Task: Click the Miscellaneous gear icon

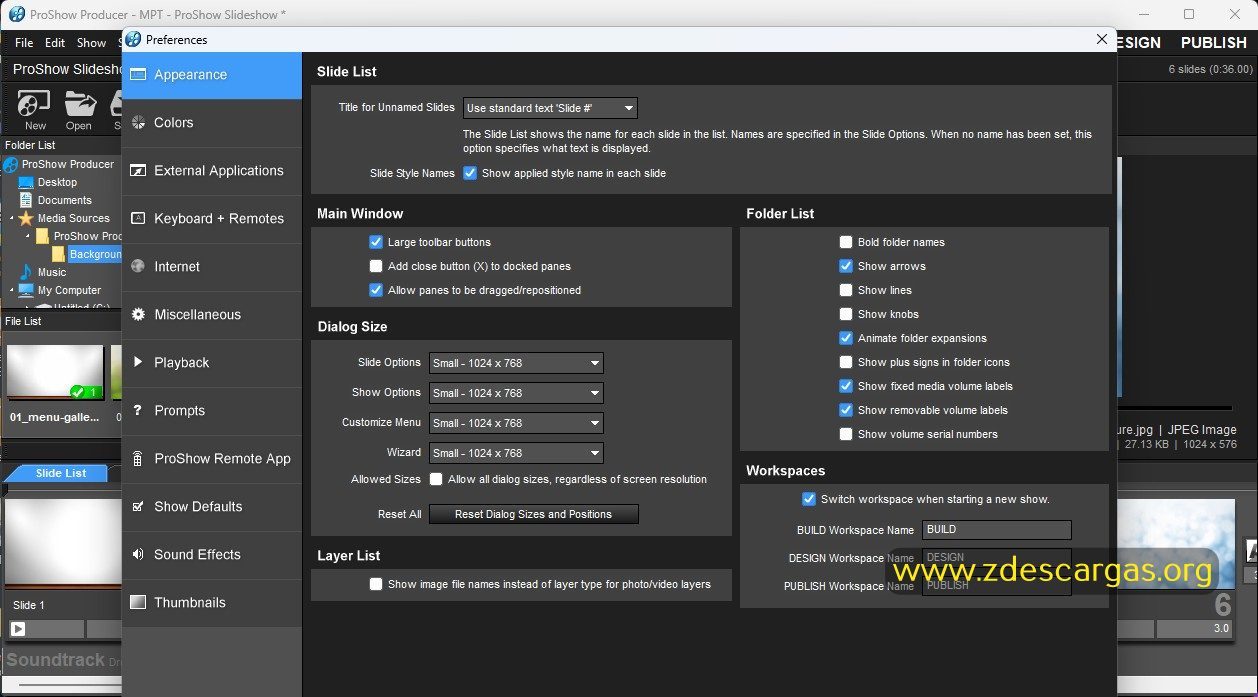Action: coord(138,315)
